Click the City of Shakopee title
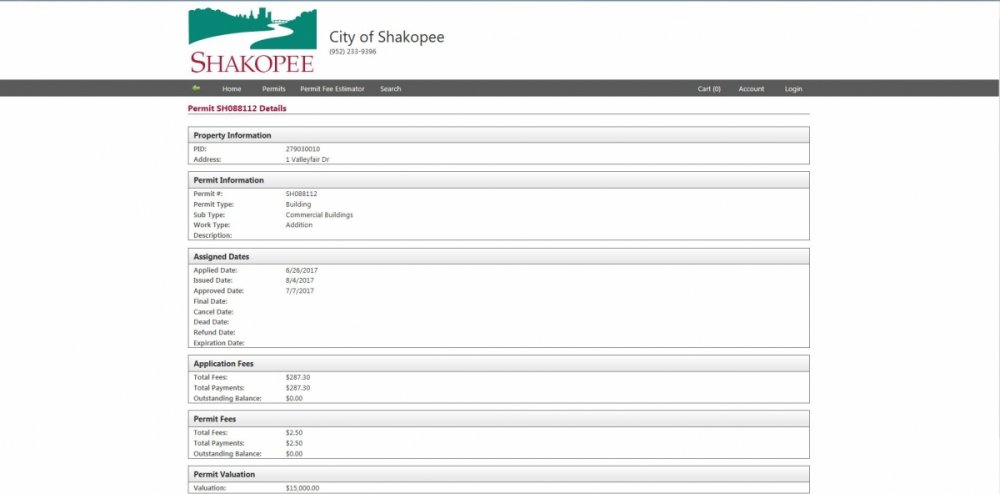The width and height of the screenshot is (1000, 494). pos(386,37)
